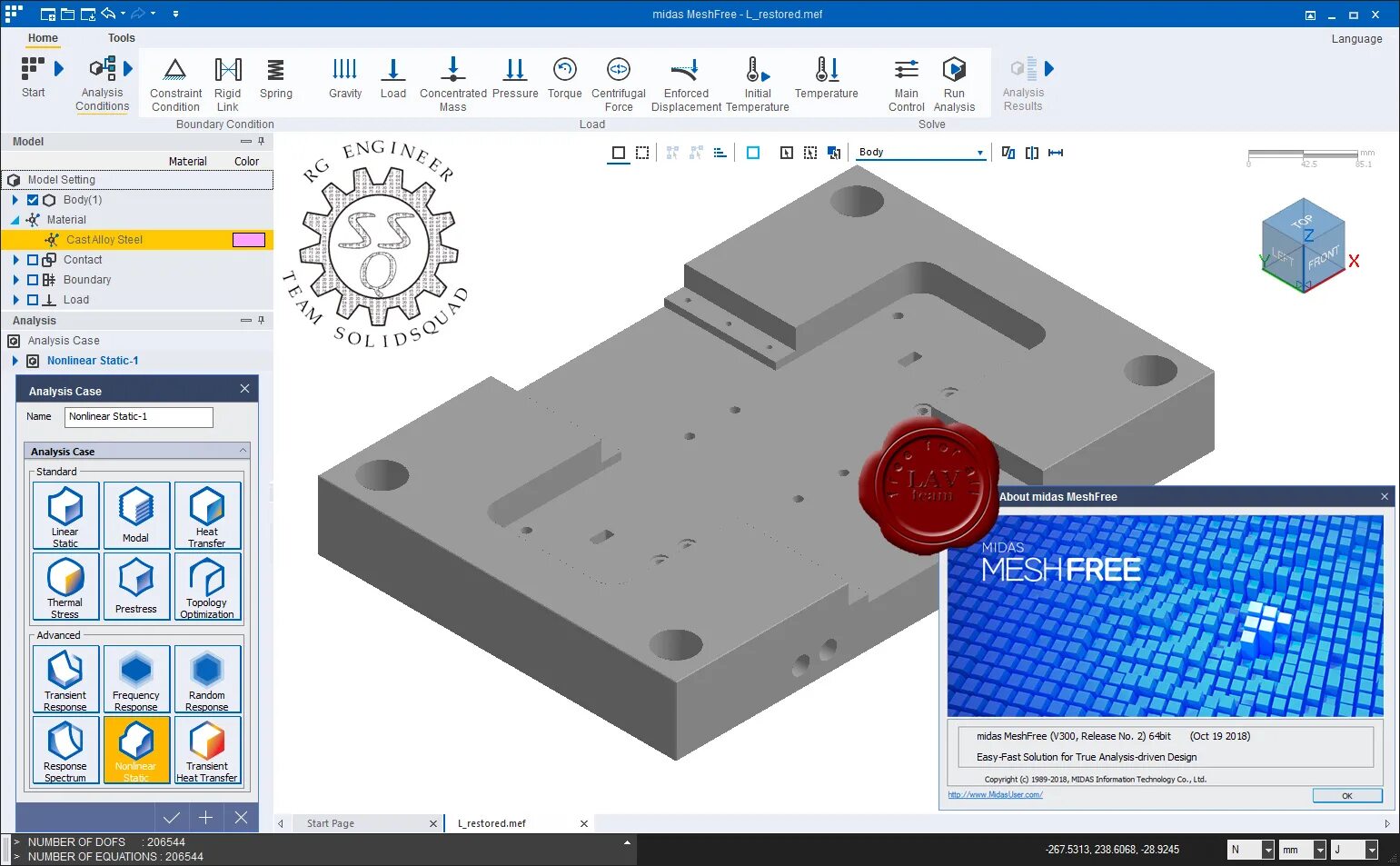Choose Frequency Response analysis
Screen dimensions: 1400x866
click(136, 679)
